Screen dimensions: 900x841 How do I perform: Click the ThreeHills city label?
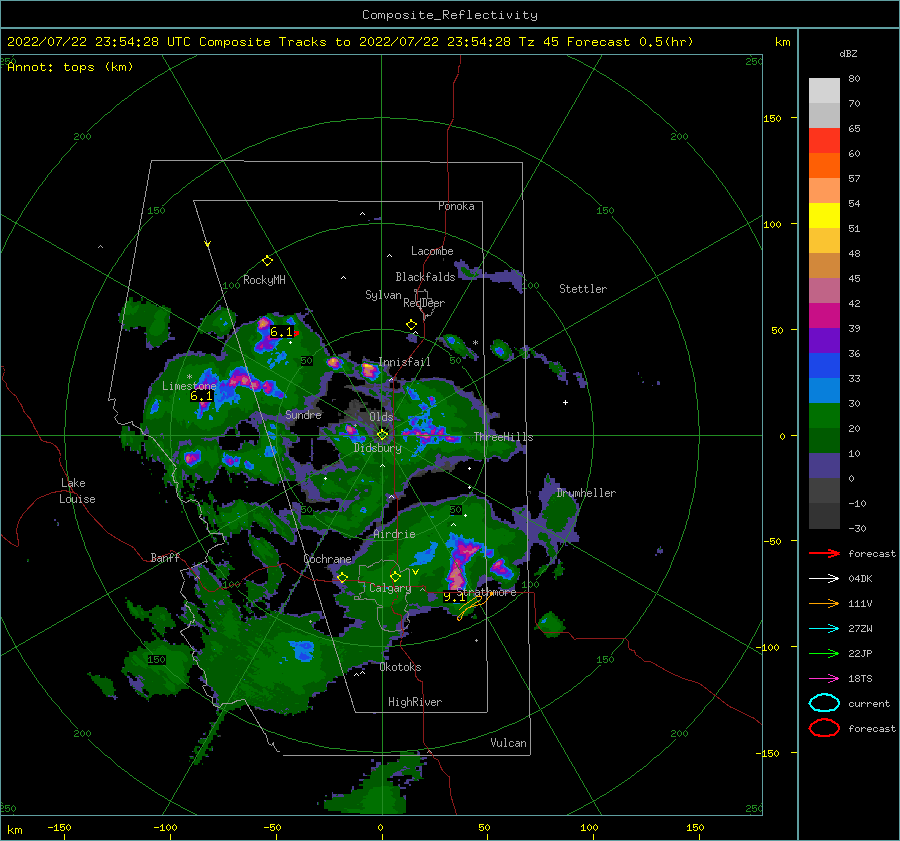pos(503,437)
